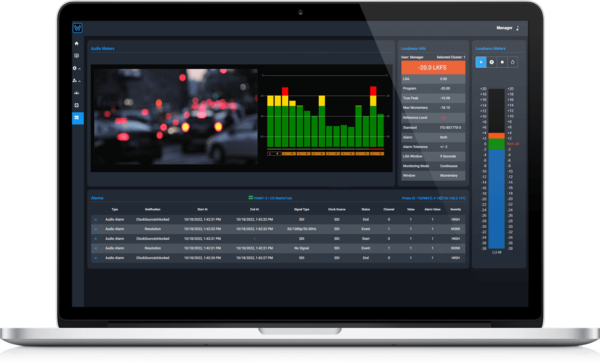Stop the loudness meter with the stop button

(502, 62)
